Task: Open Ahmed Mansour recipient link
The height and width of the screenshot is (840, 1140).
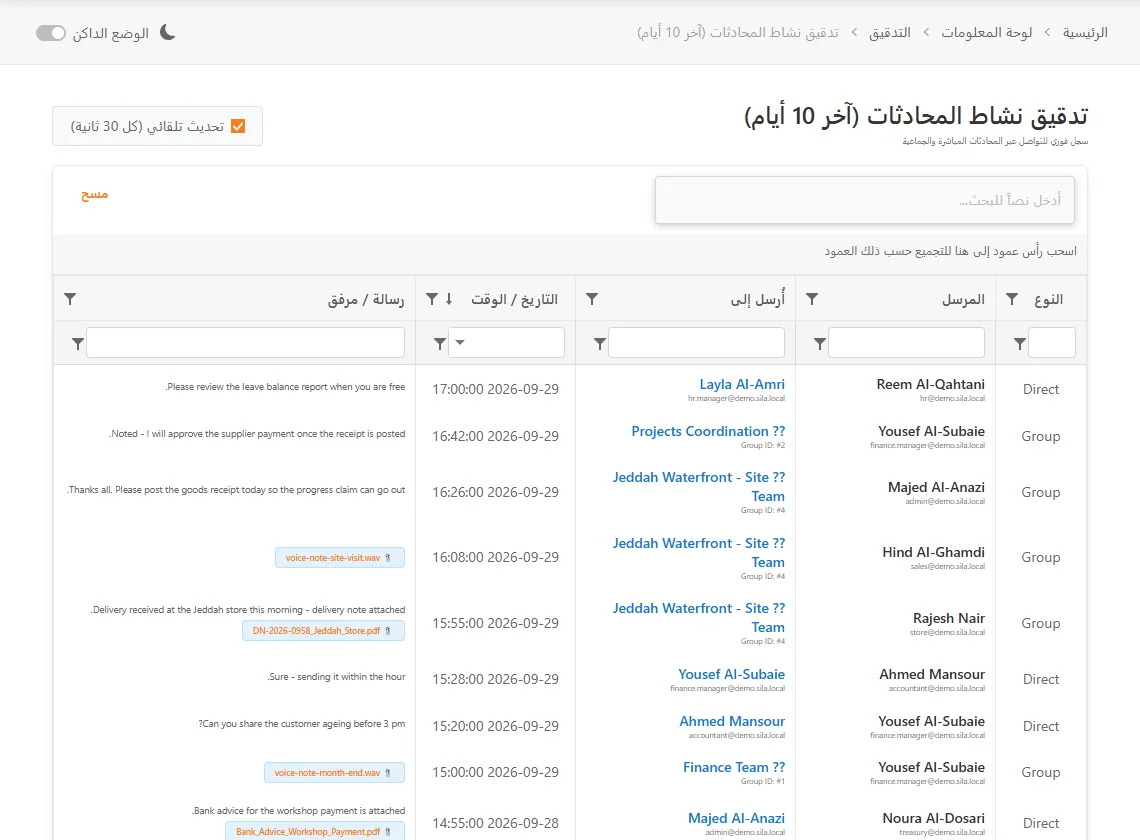Action: pyautogui.click(x=732, y=721)
